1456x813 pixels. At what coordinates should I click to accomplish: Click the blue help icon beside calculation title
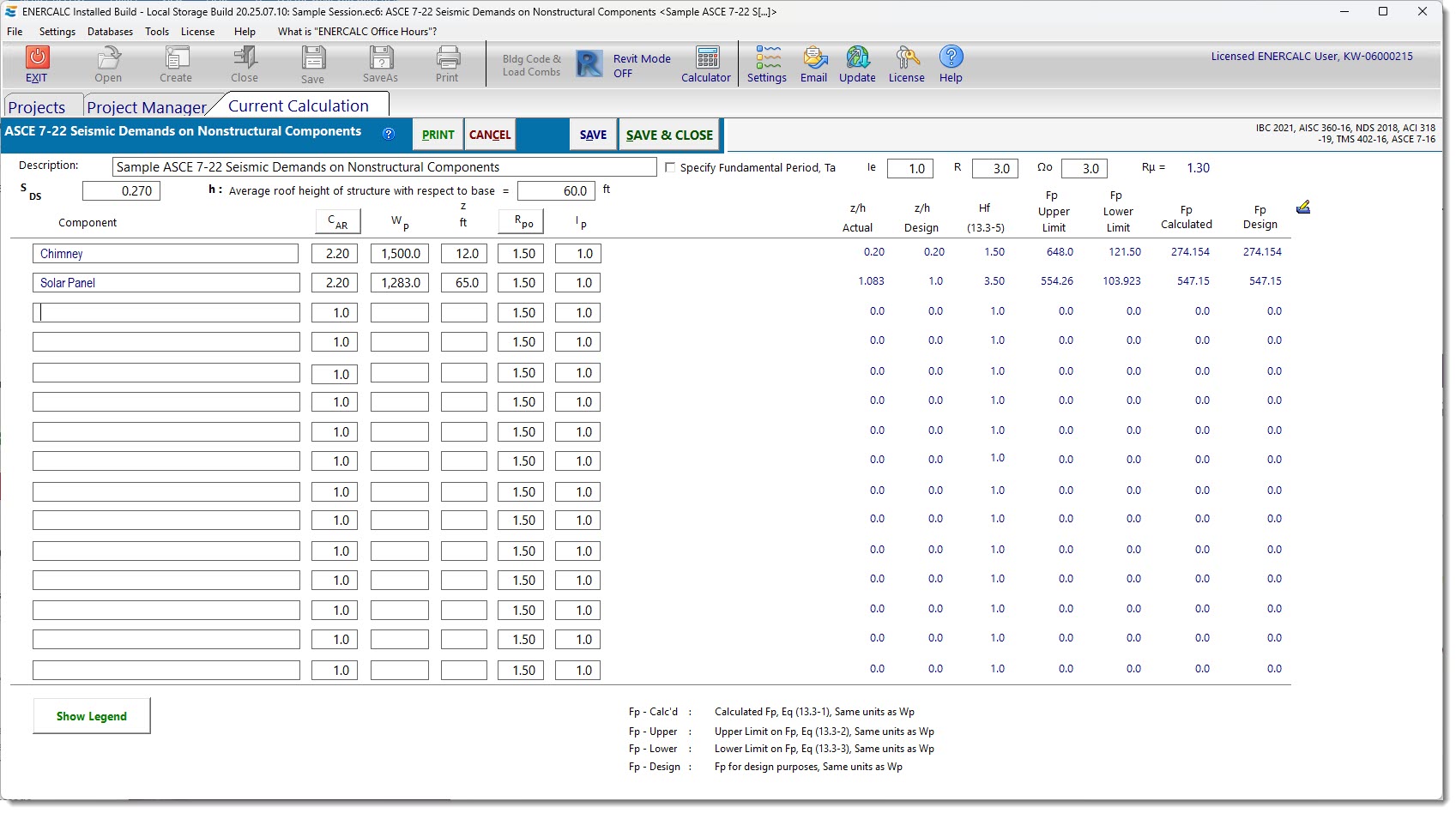tap(389, 134)
